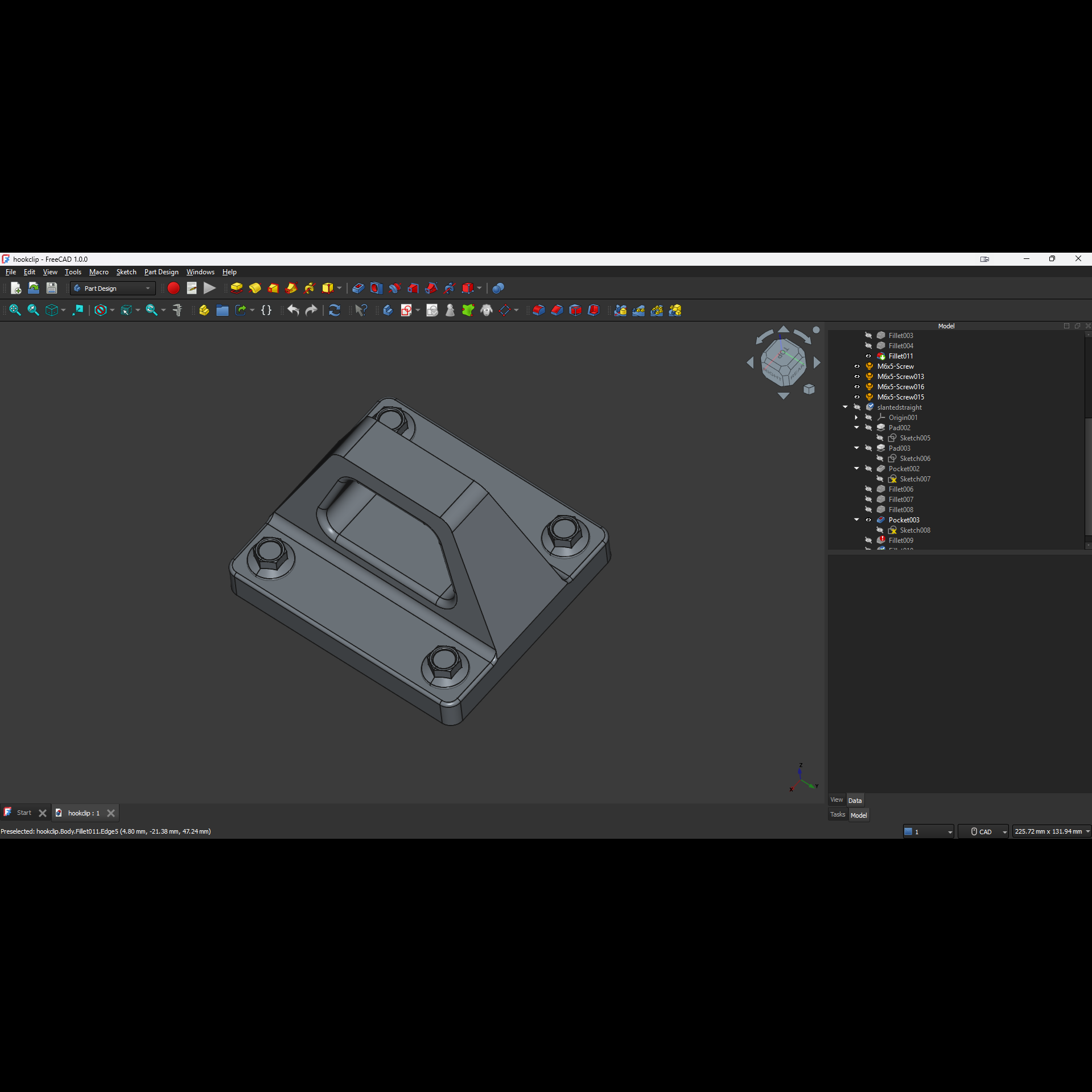This screenshot has width=1092, height=1092.
Task: Show Fillet003 via its hidden-eye icon
Action: pos(868,336)
